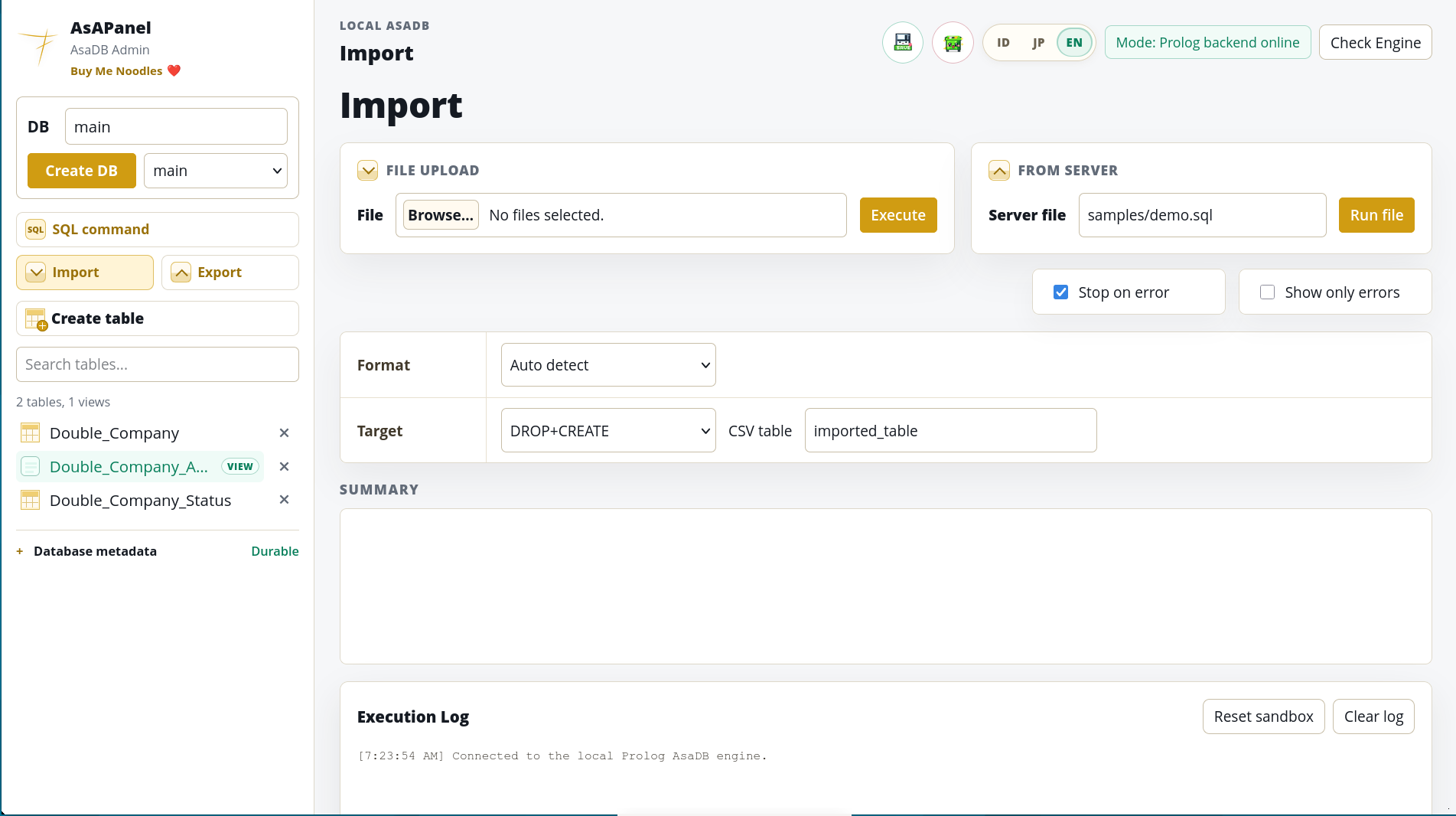The image size is (1456, 816).
Task: Click the 'Connected to the local Prolog' log line
Action: [562, 756]
